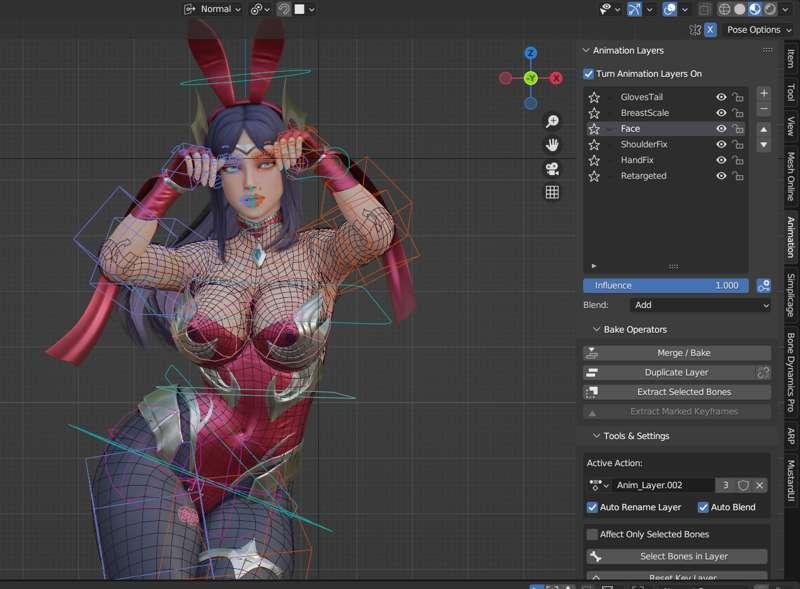The width and height of the screenshot is (800, 589).
Task: Open the shading options dropdown arrow
Action: [785, 9]
